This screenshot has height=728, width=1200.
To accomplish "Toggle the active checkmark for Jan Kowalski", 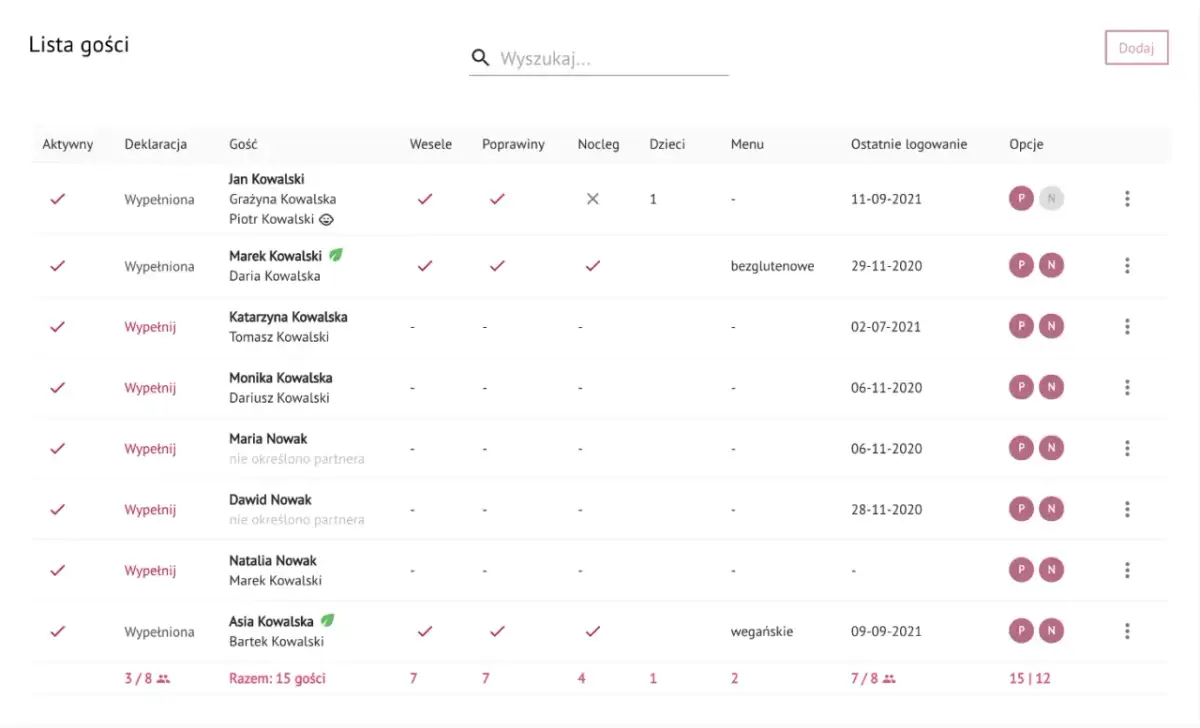I will point(57,199).
